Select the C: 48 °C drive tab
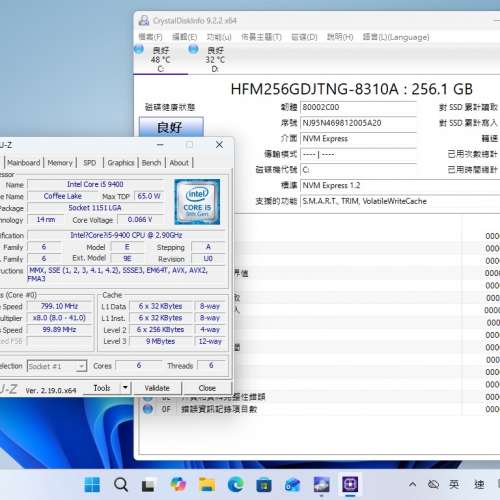 [x=161, y=59]
